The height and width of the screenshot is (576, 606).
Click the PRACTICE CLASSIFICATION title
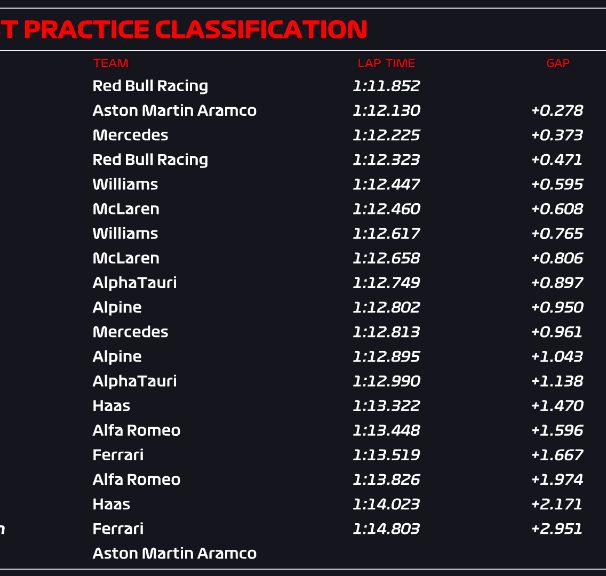195,30
